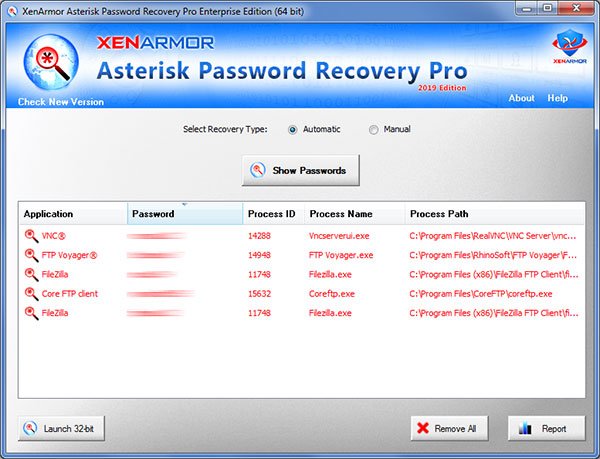This screenshot has height=459, width=600.
Task: Sort by the Application column header
Action: 73,214
